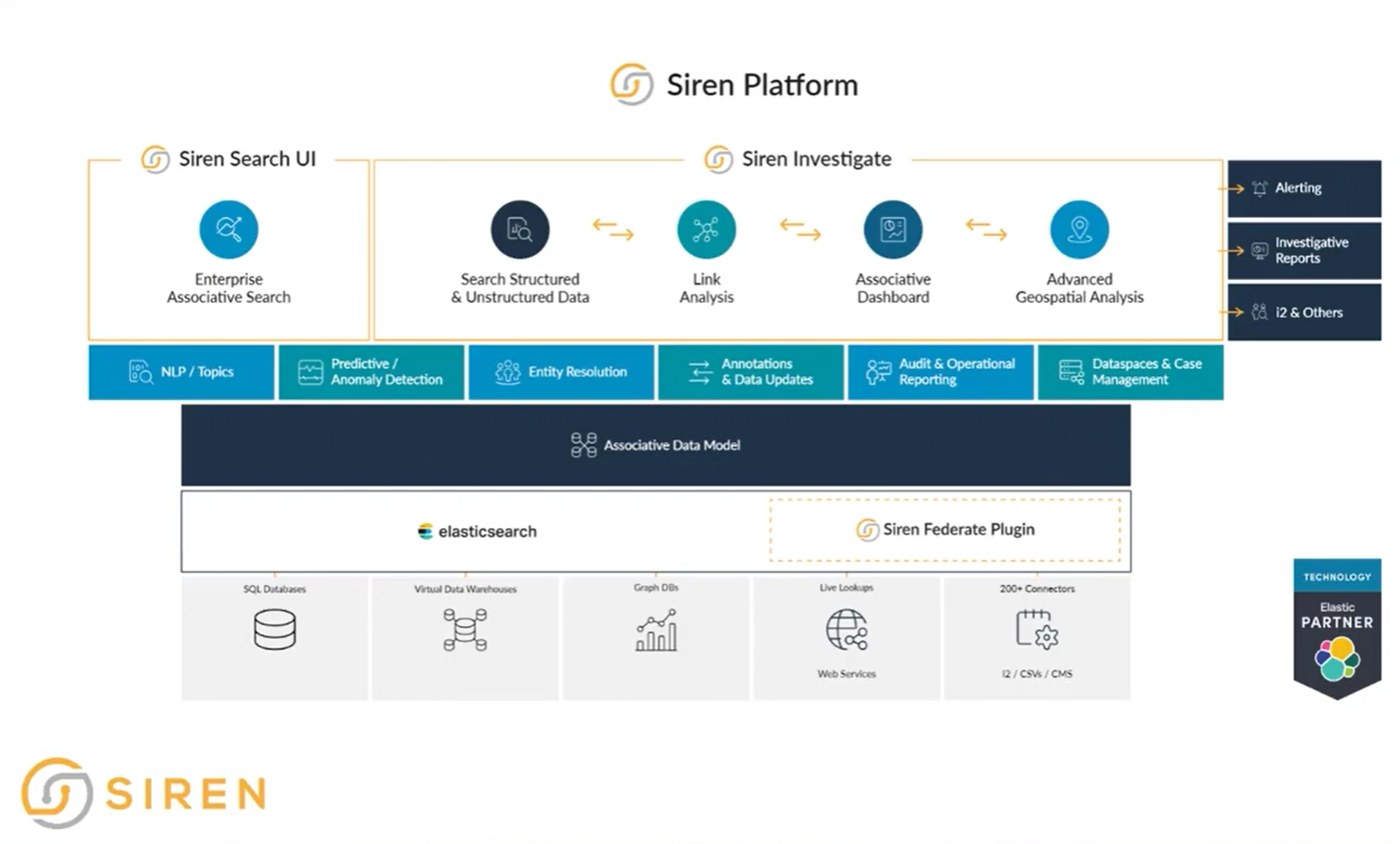Select the Associative Dashboard icon

pyautogui.click(x=893, y=229)
